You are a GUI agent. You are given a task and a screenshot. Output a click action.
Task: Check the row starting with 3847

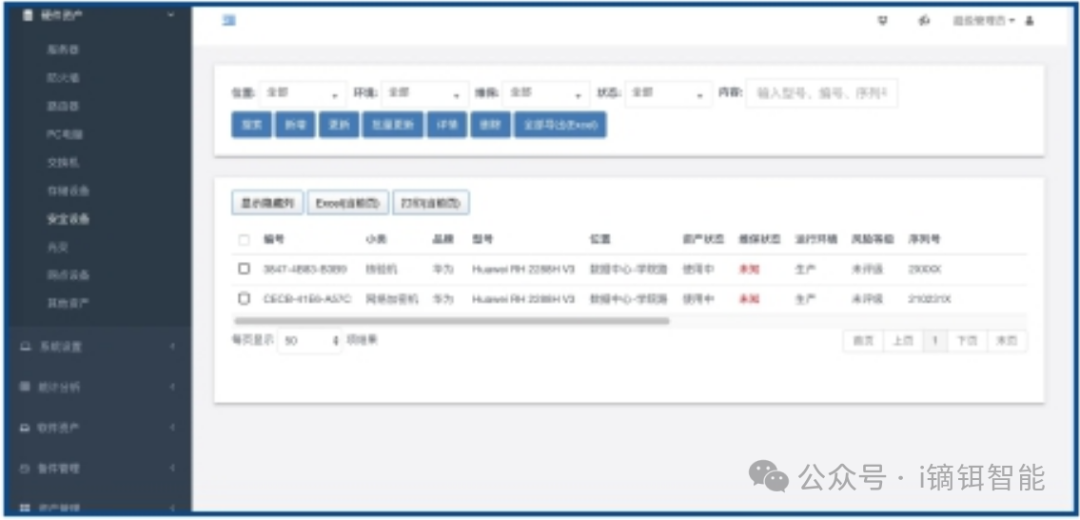tap(244, 269)
